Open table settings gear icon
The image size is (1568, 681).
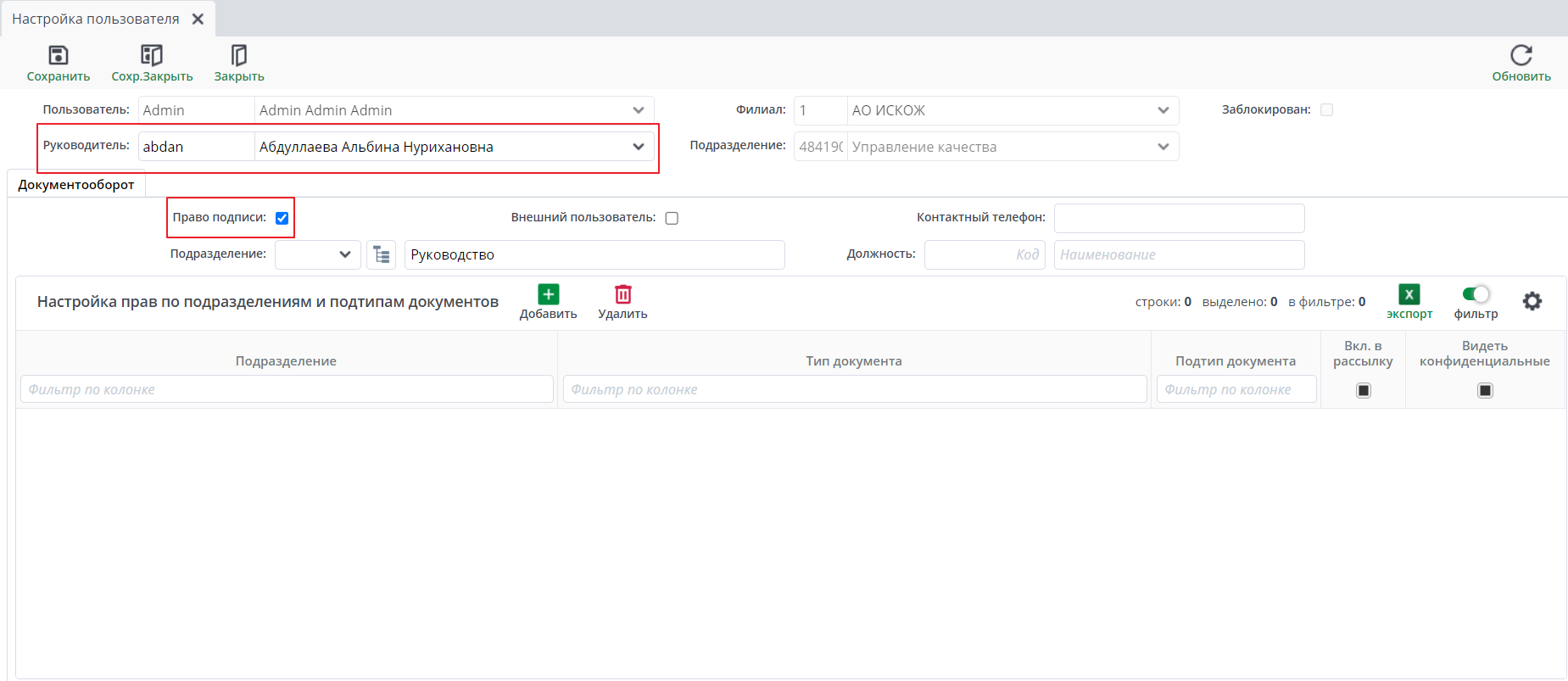point(1532,301)
